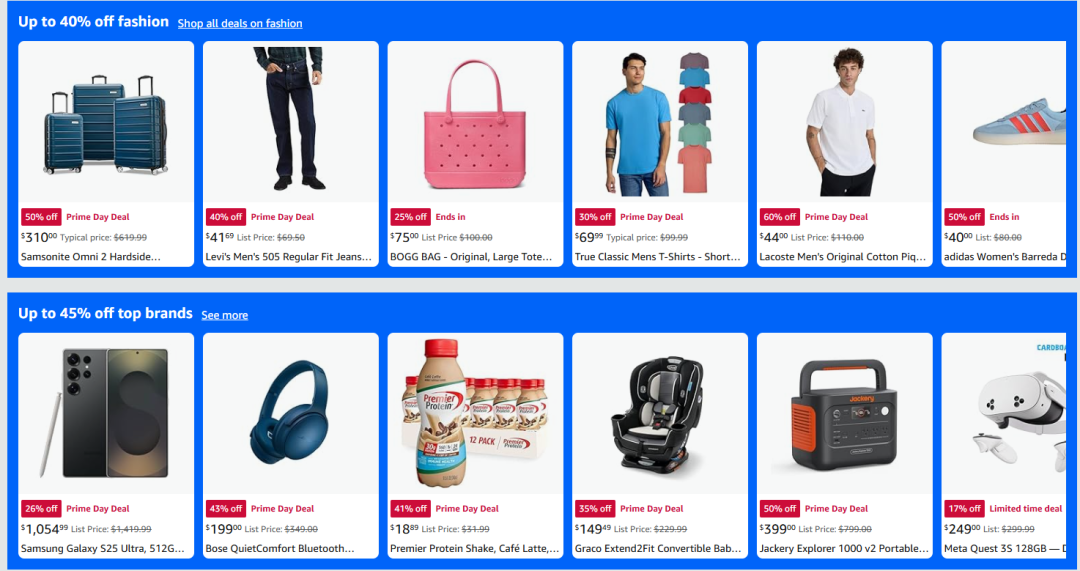
Task: Click the adidas Barreda sneaker image
Action: click(1004, 122)
